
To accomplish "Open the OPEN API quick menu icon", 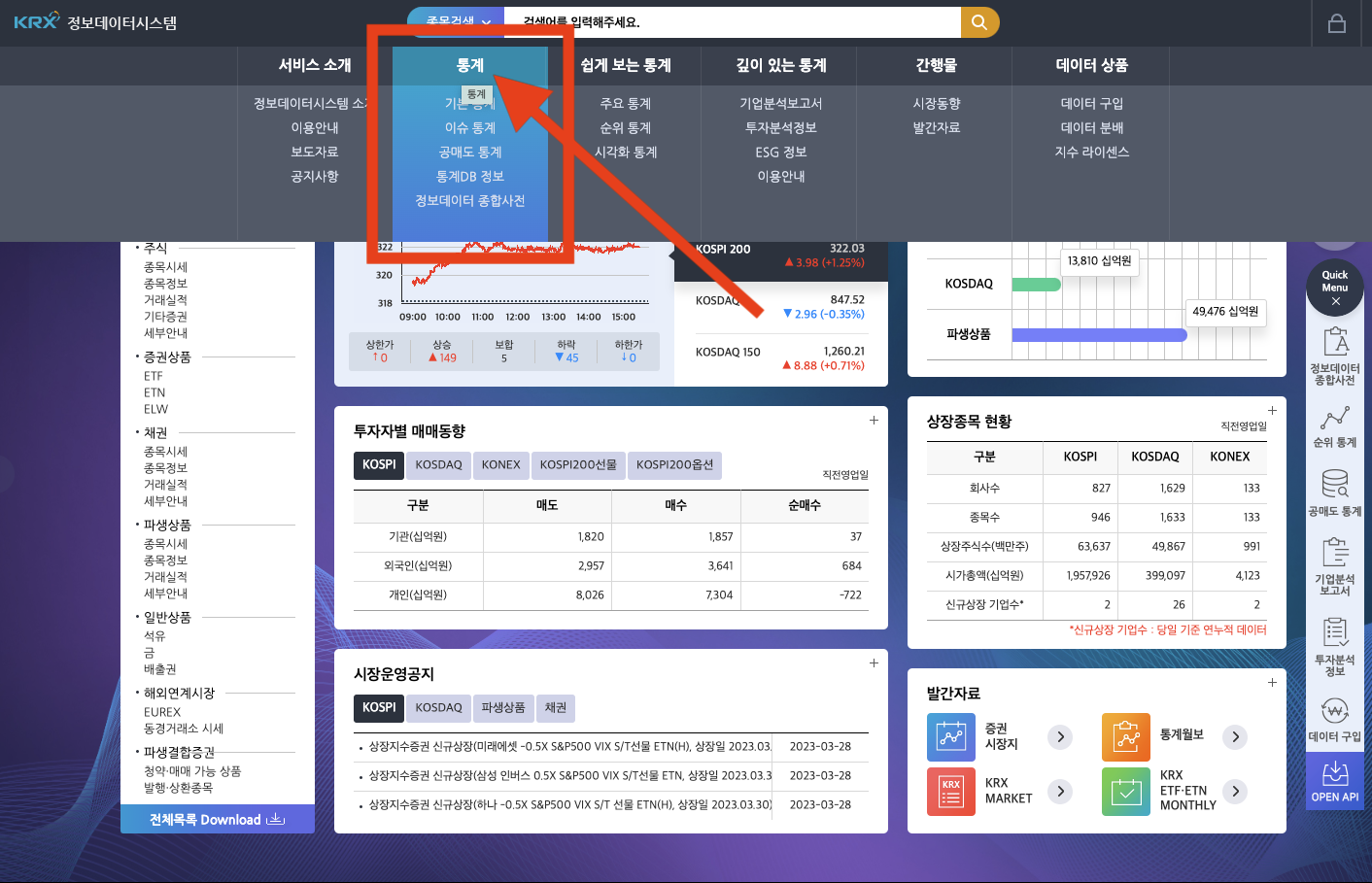I will (x=1335, y=782).
